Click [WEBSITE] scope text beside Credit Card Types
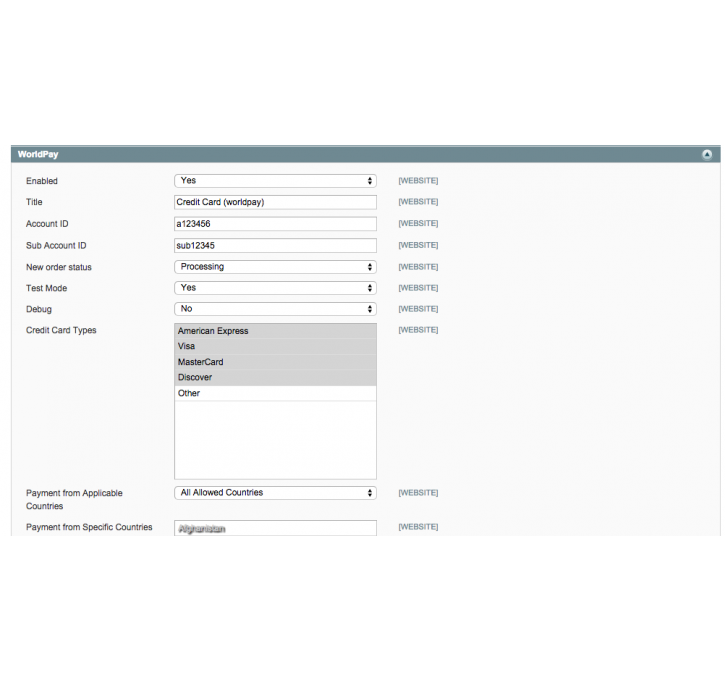725x680 pixels. click(x=418, y=330)
